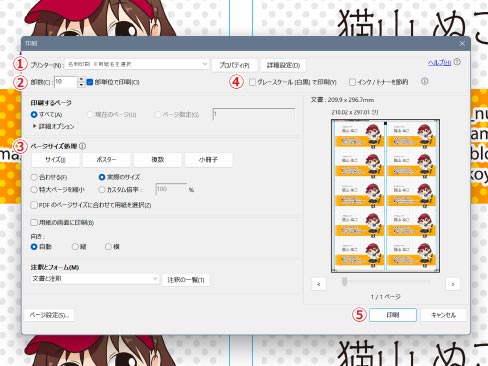Click the page range input field
This screenshot has width=488, height=366.
[x=254, y=114]
